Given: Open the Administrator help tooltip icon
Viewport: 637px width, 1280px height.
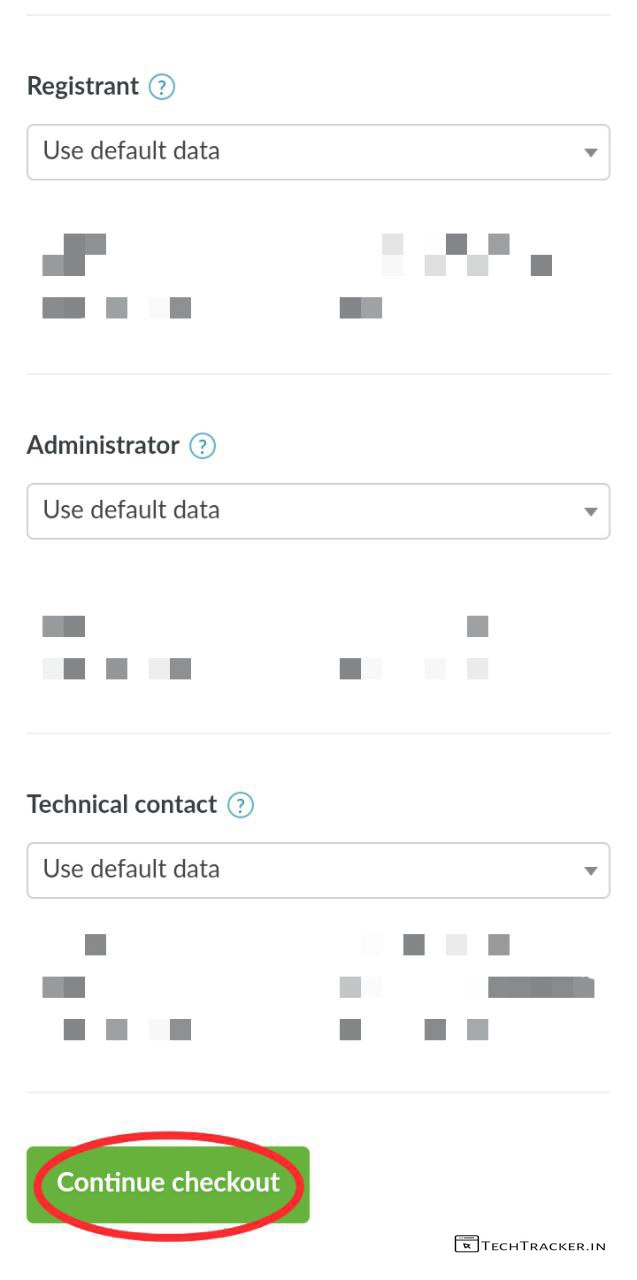Looking at the screenshot, I should pyautogui.click(x=203, y=446).
